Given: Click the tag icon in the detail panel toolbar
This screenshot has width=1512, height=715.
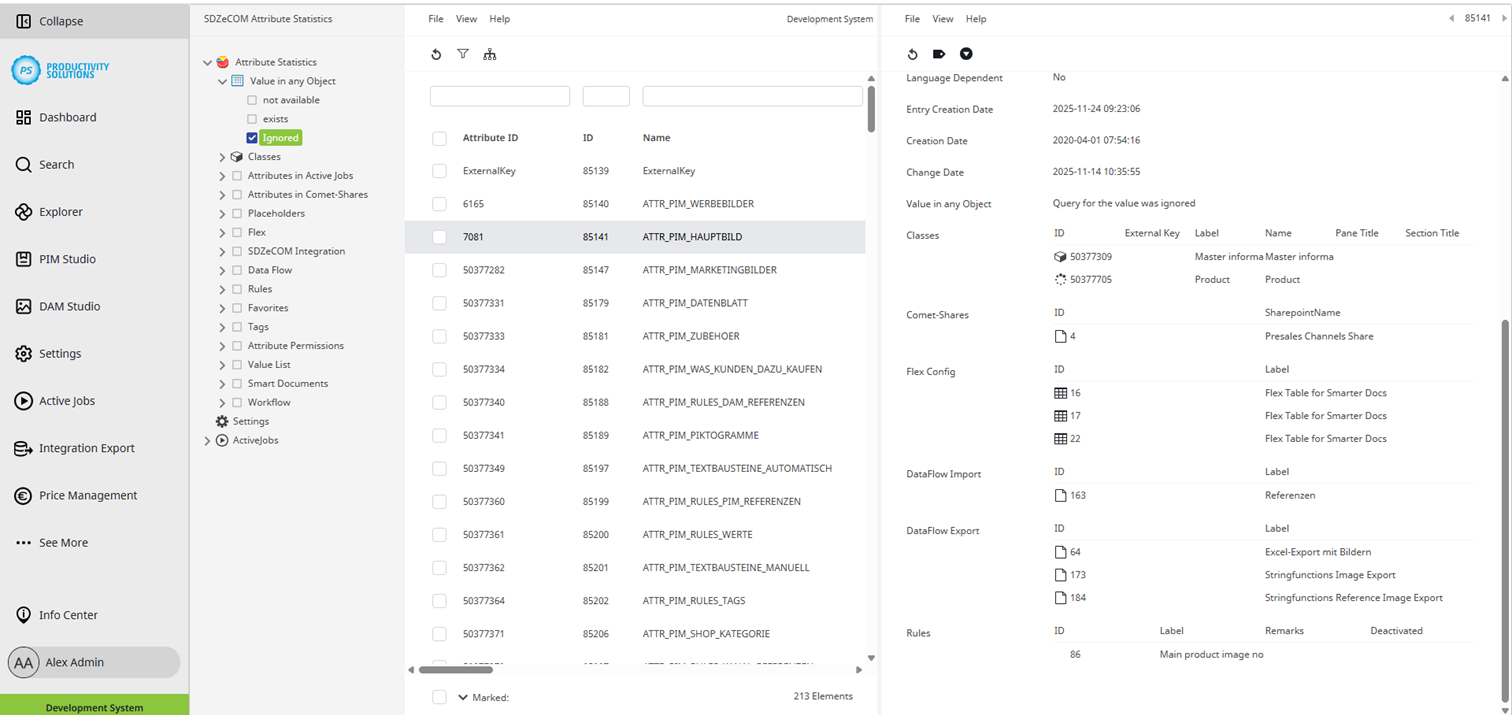Looking at the screenshot, I should pyautogui.click(x=938, y=54).
